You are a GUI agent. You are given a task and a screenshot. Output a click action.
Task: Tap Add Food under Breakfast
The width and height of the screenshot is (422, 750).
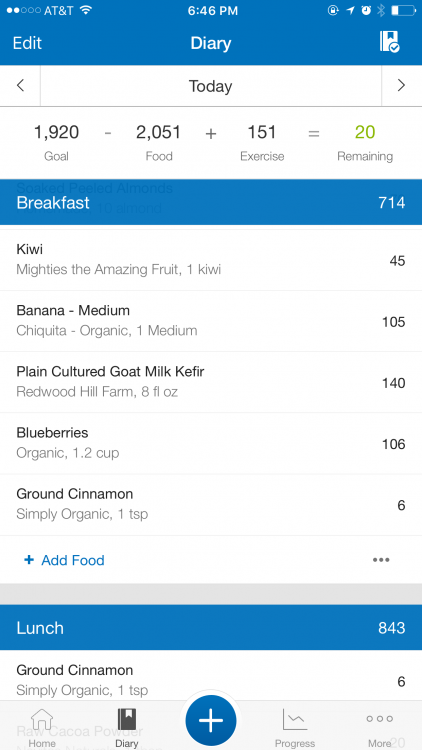click(65, 560)
